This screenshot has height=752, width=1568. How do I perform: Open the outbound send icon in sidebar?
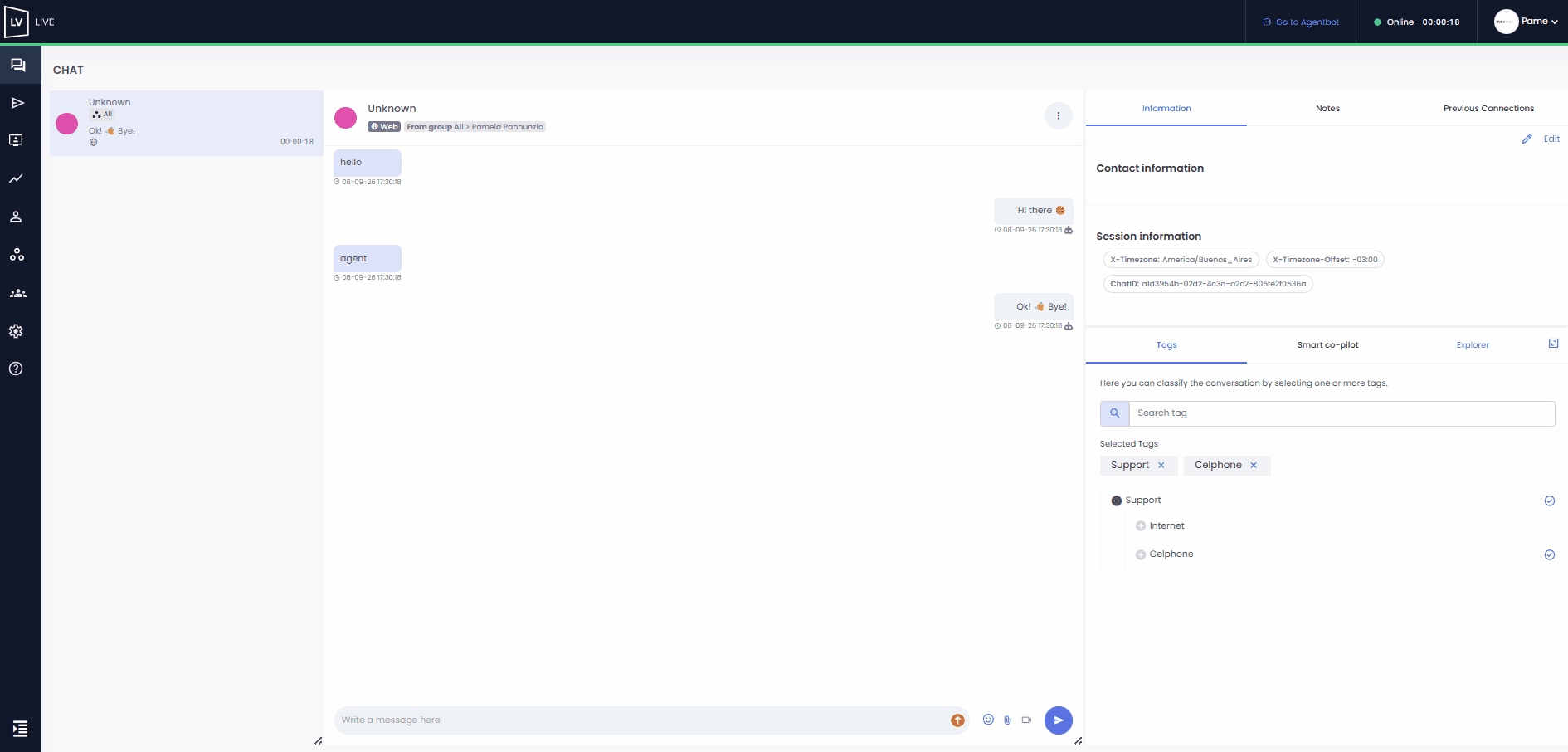pos(17,103)
